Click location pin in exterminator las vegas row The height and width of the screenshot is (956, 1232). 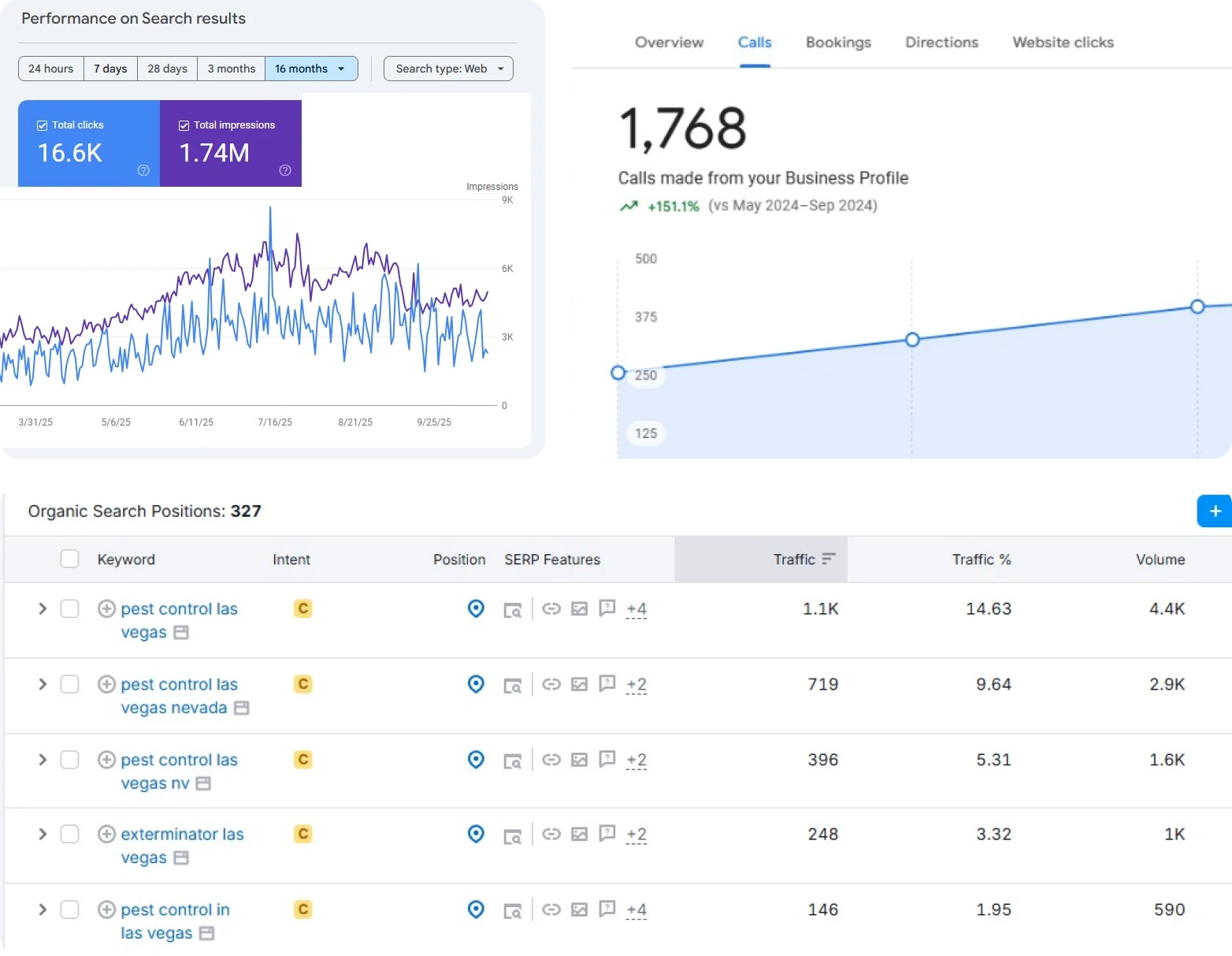tap(476, 834)
